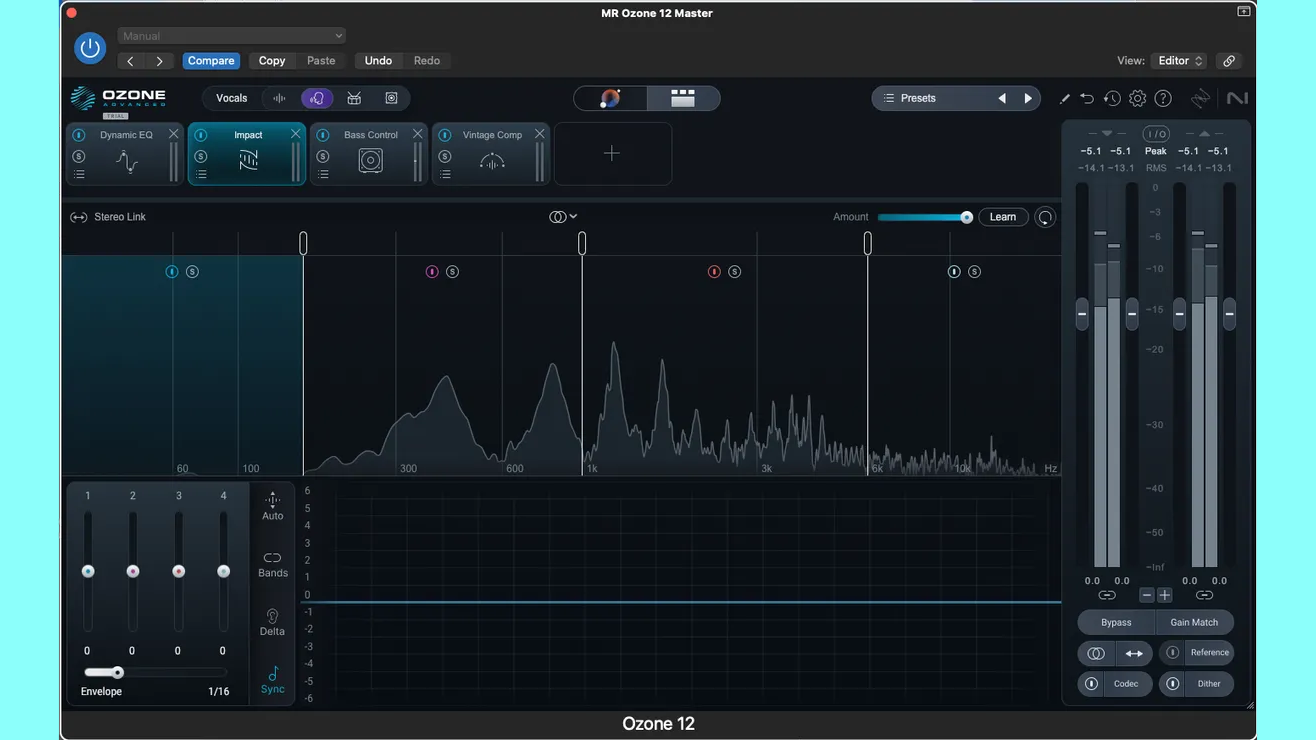The image size is (1316, 740).
Task: Toggle the Dither power switch
Action: 1172,684
